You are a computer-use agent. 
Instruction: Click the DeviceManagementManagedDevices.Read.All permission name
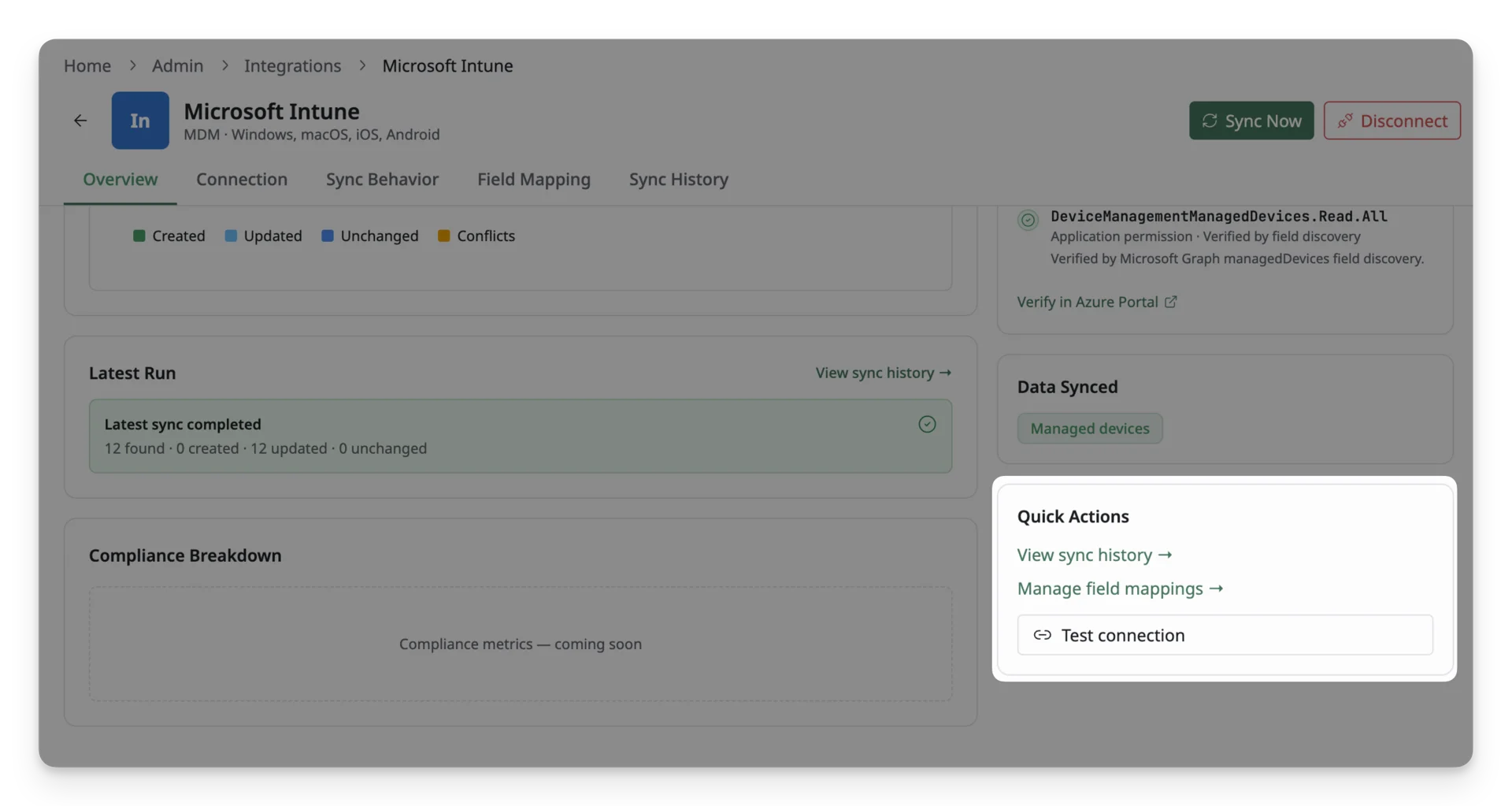1219,216
